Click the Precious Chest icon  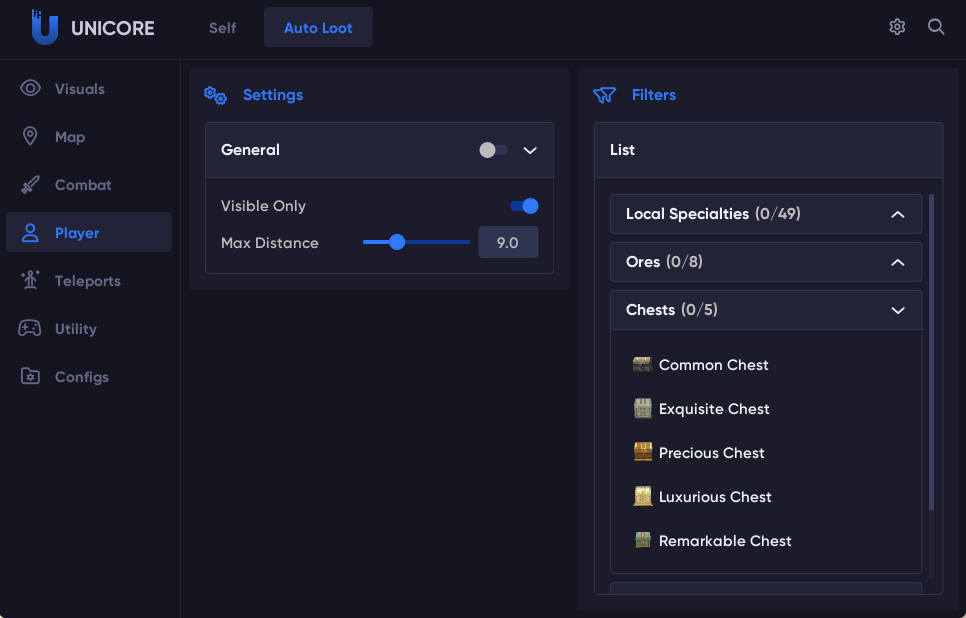(643, 453)
